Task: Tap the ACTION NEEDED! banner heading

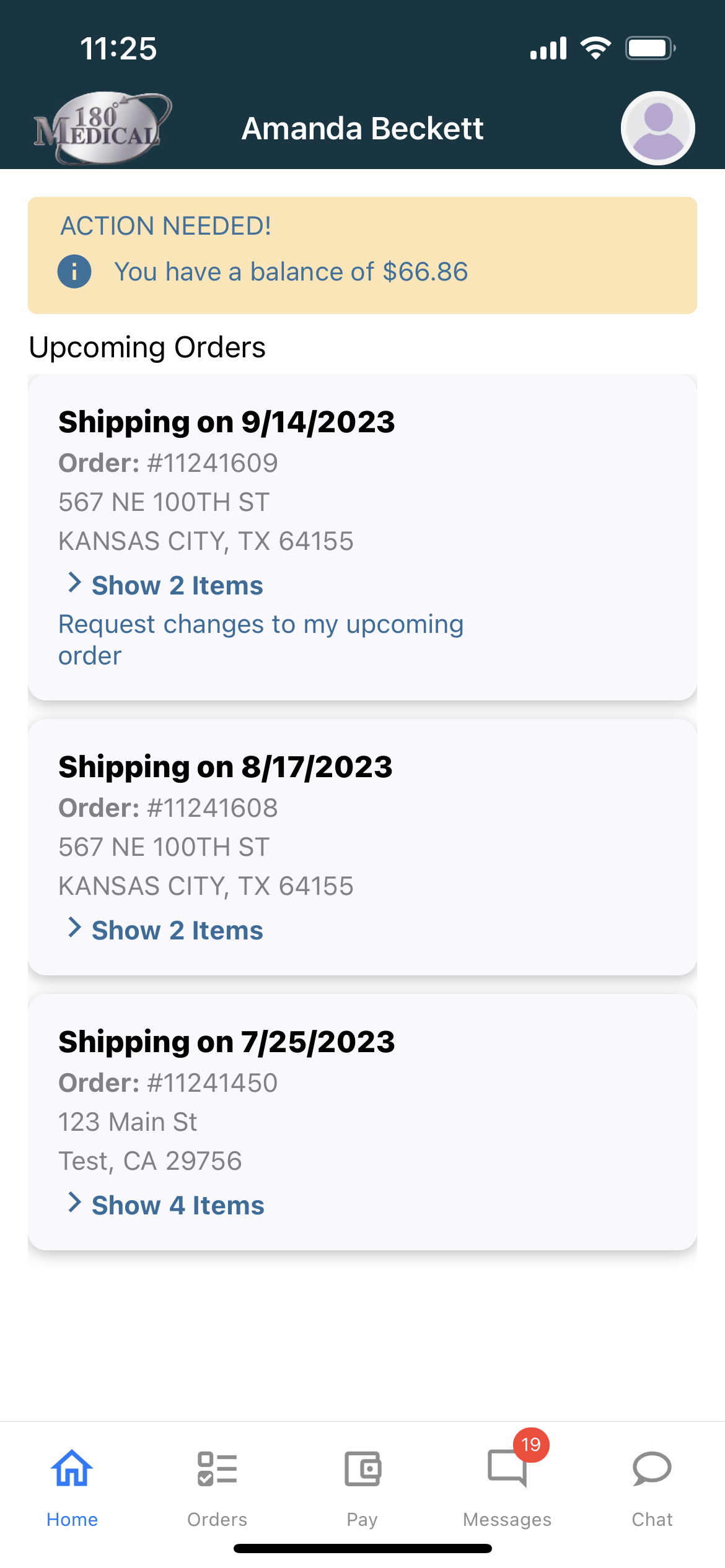Action: 165,226
